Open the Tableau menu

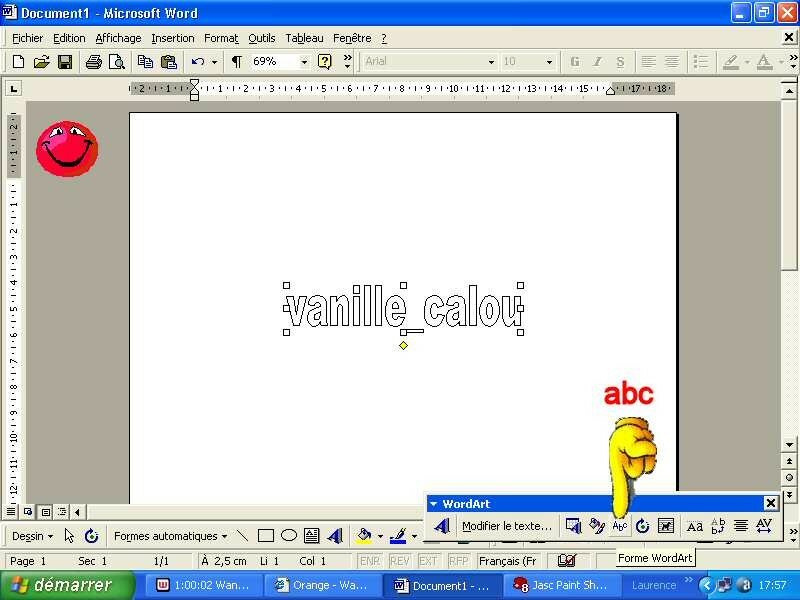[304, 38]
